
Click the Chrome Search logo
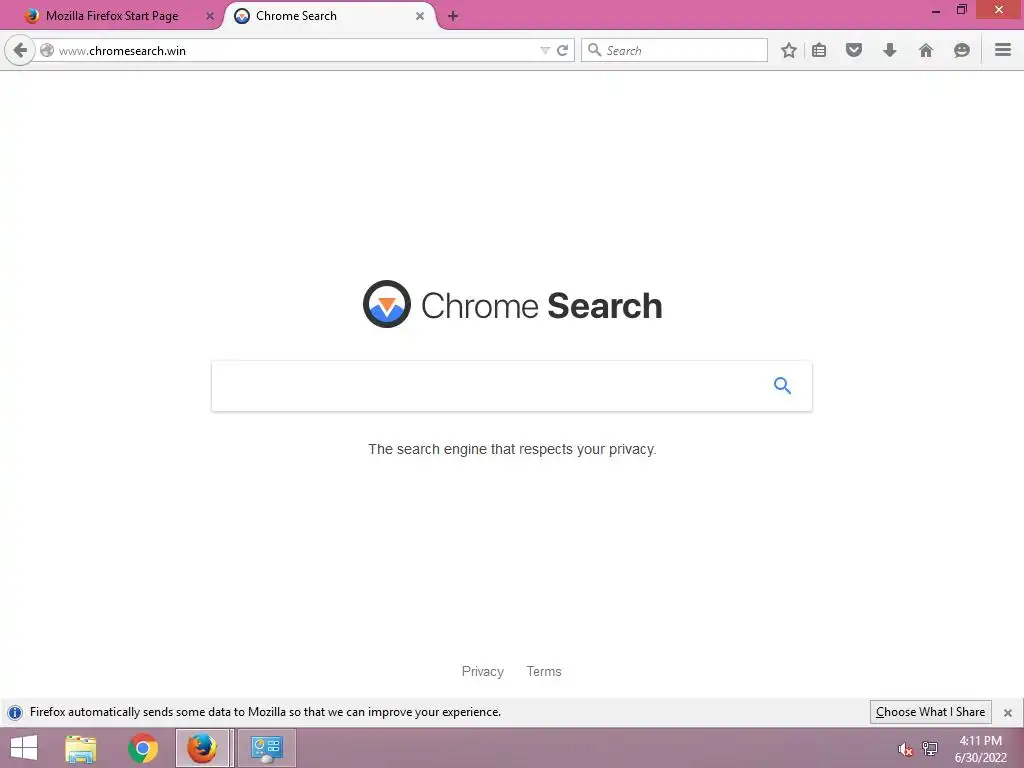click(512, 304)
